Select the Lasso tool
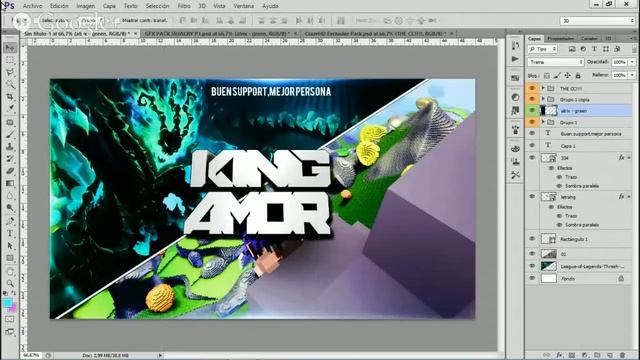The height and width of the screenshot is (360, 640). 10,72
